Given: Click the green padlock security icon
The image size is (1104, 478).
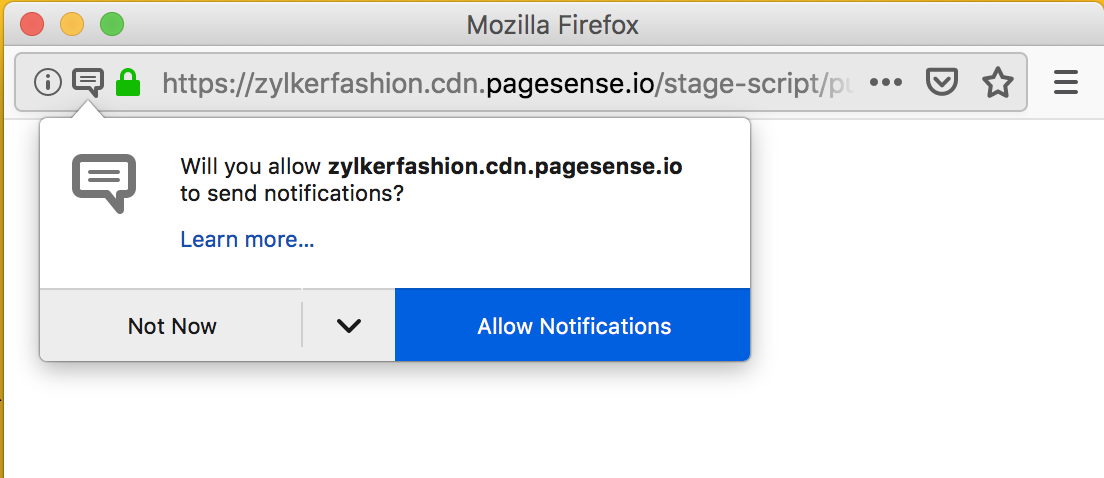Looking at the screenshot, I should coord(128,82).
